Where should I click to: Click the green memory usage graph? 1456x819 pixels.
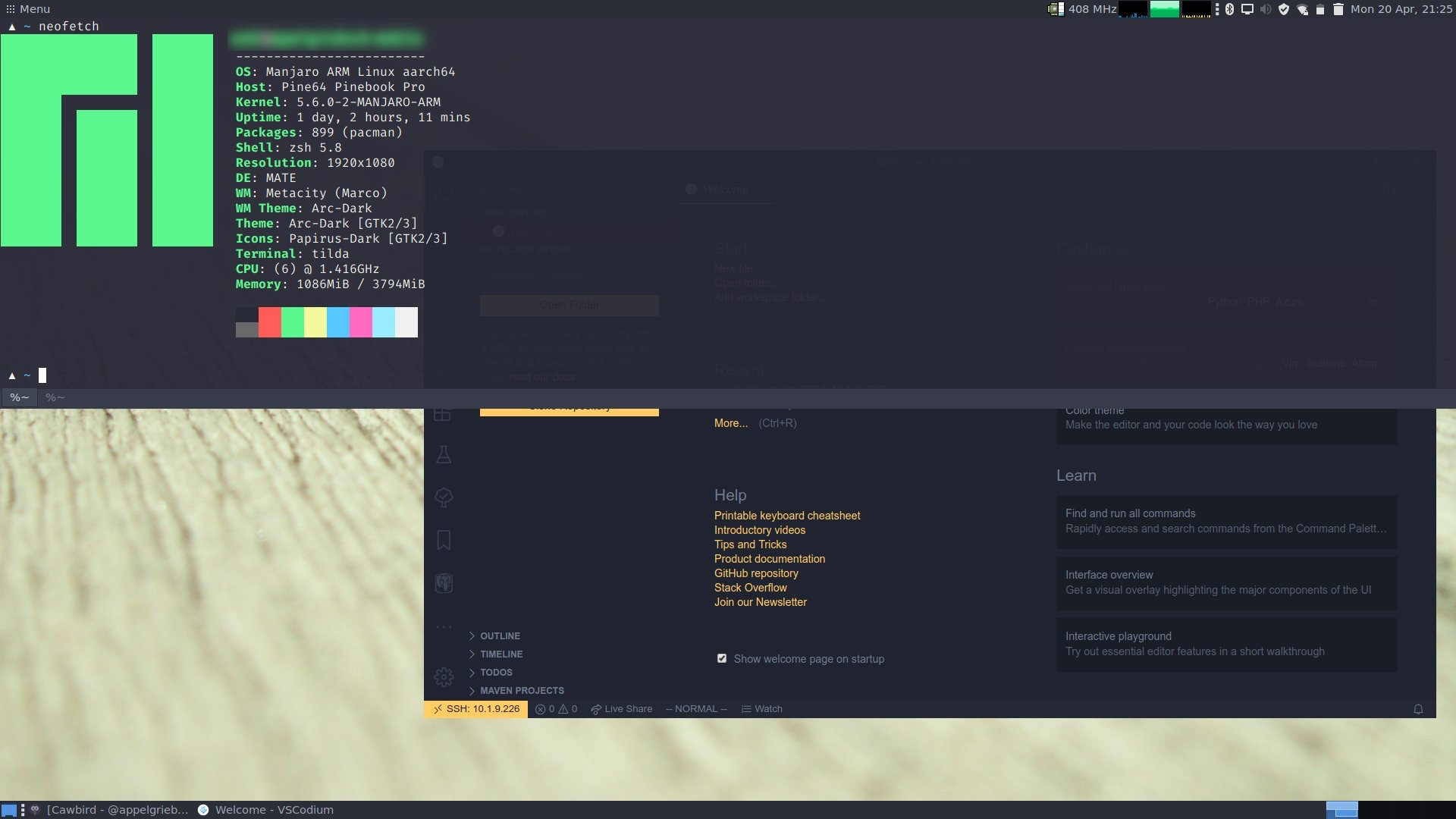click(x=1165, y=9)
